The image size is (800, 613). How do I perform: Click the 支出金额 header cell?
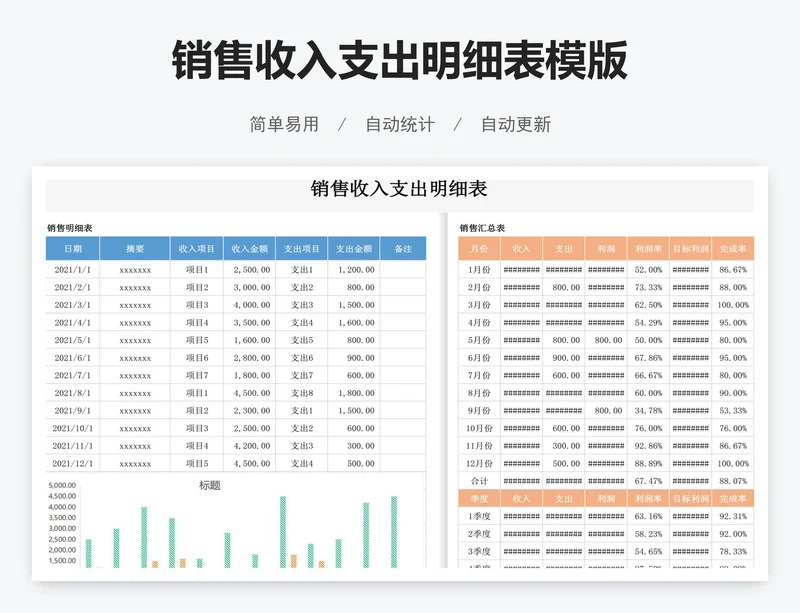[x=354, y=249]
